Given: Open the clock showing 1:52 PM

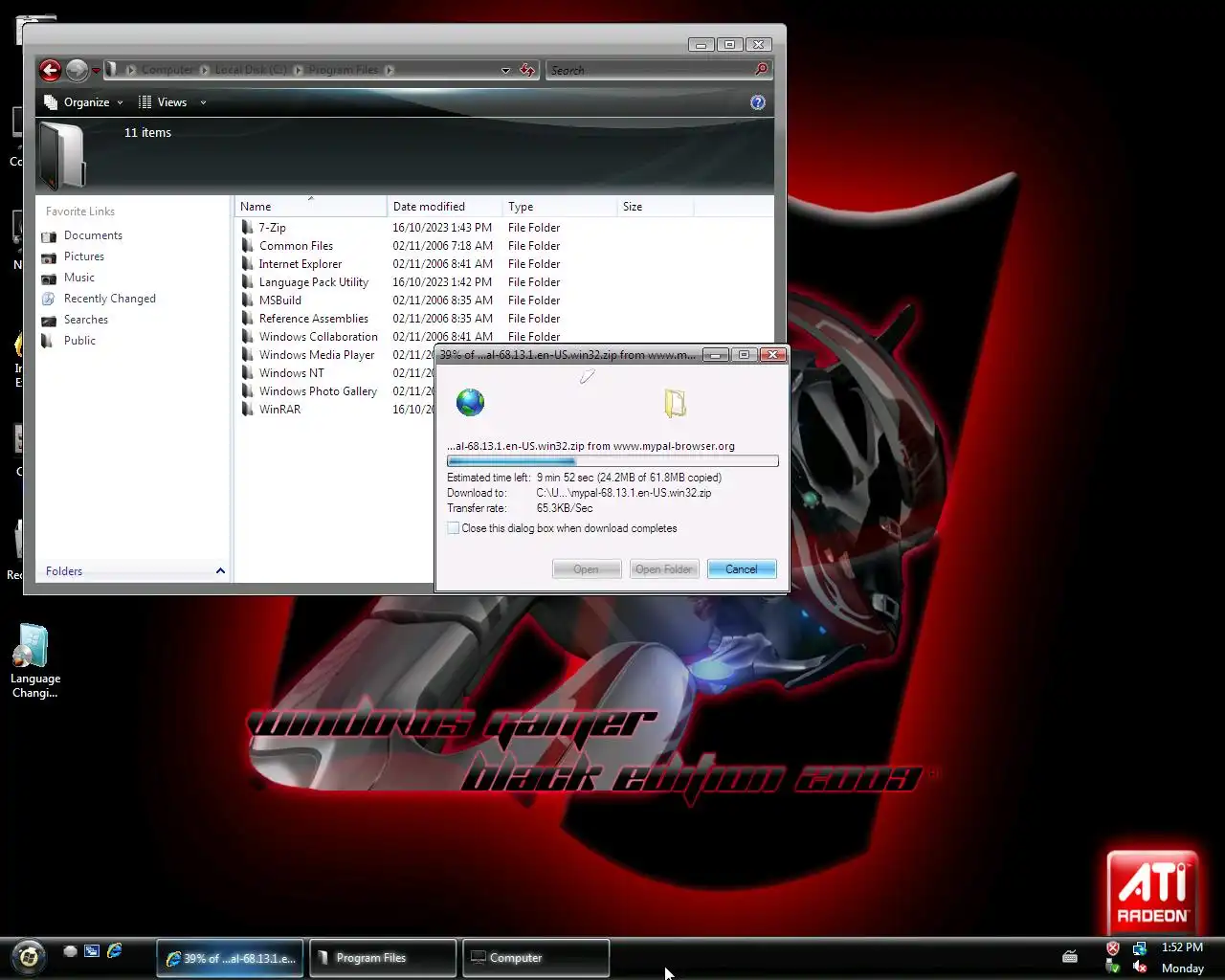Looking at the screenshot, I should 1182,947.
